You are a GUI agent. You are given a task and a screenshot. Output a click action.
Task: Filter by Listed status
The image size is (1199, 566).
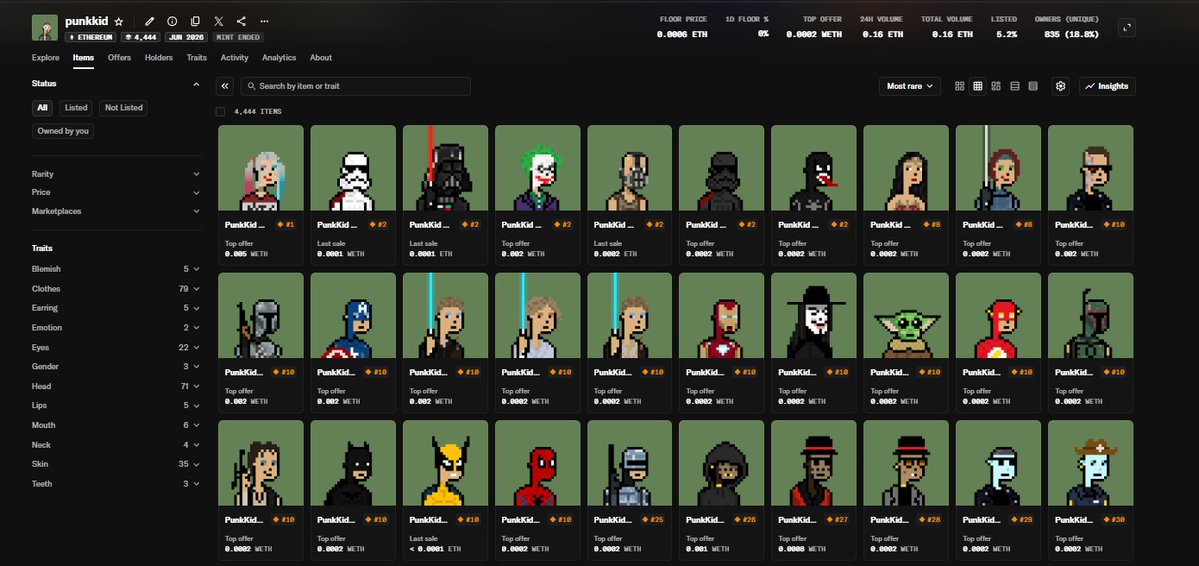pos(76,108)
